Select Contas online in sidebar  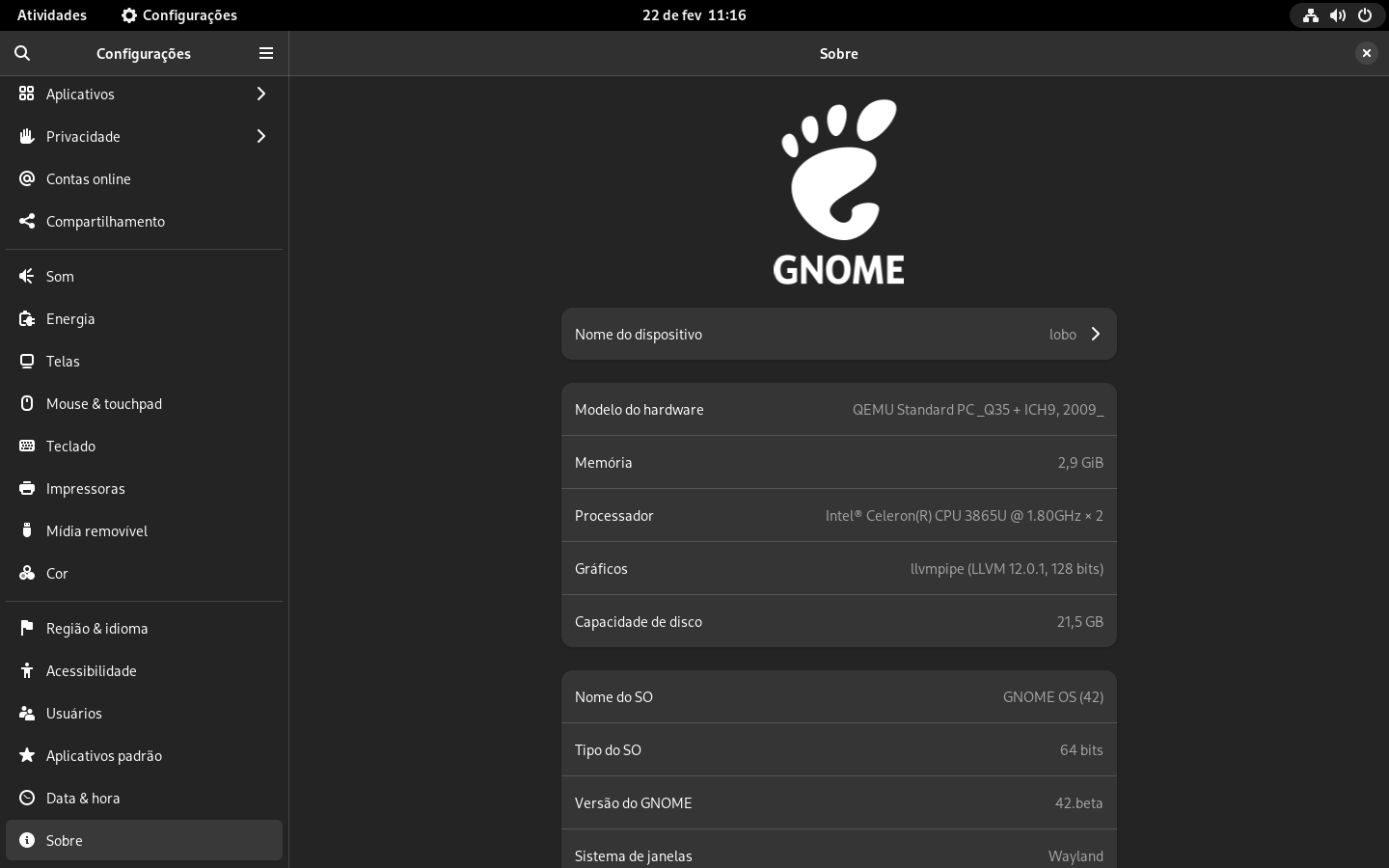pyautogui.click(x=145, y=178)
